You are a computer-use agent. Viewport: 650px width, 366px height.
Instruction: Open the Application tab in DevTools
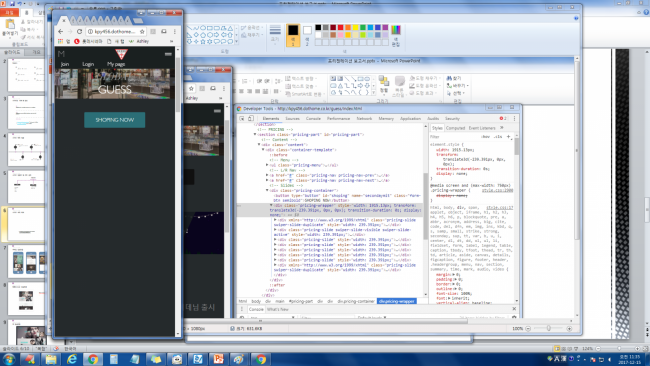[x=410, y=119]
